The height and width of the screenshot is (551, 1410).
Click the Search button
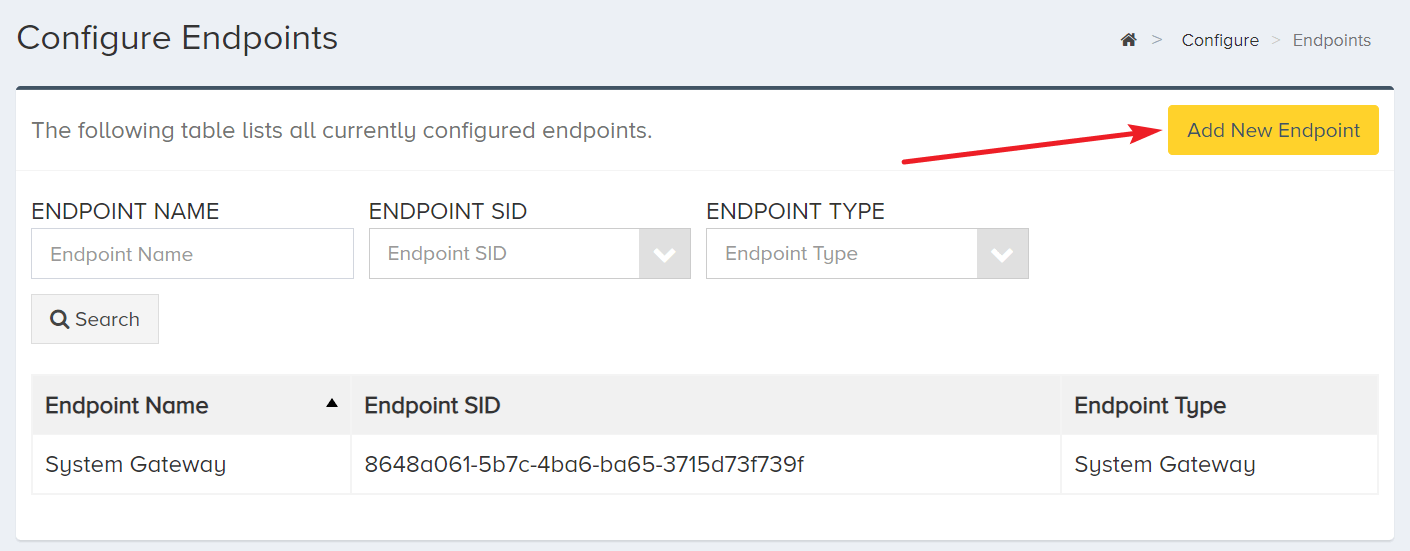click(95, 319)
